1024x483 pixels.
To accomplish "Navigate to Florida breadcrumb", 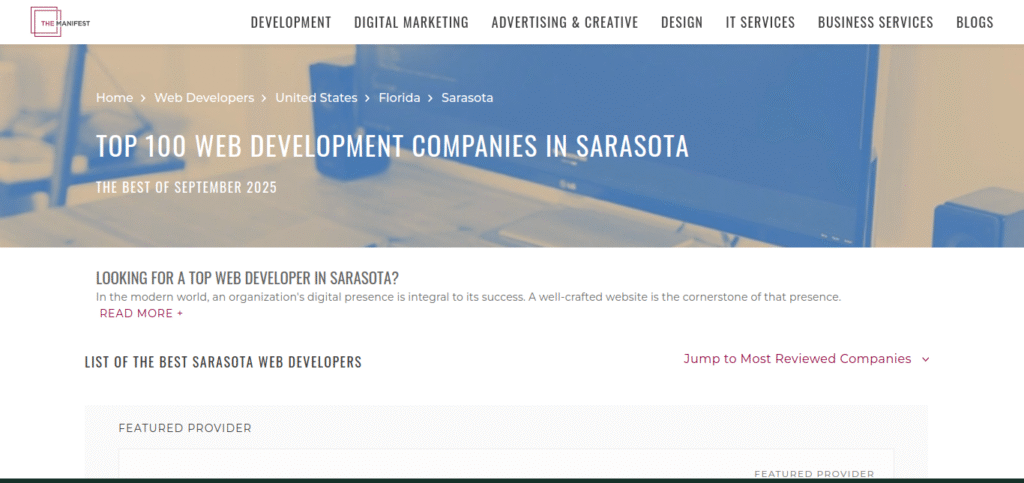I will coord(400,98).
